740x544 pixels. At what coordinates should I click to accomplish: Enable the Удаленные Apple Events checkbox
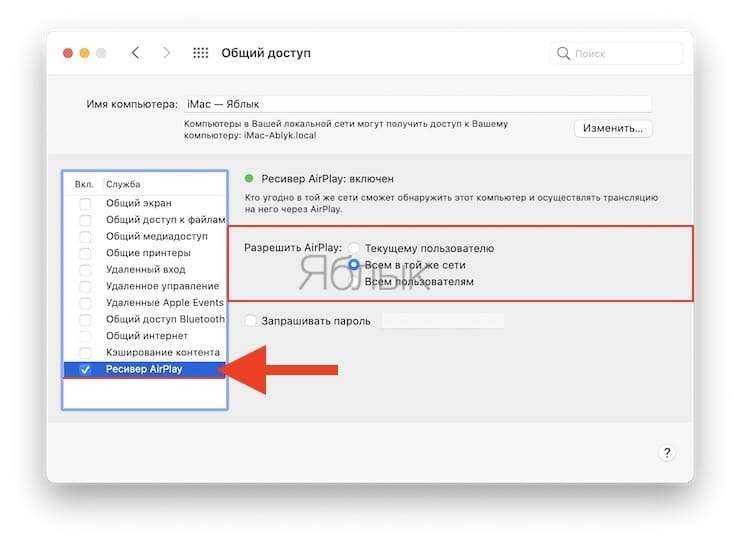[x=85, y=303]
